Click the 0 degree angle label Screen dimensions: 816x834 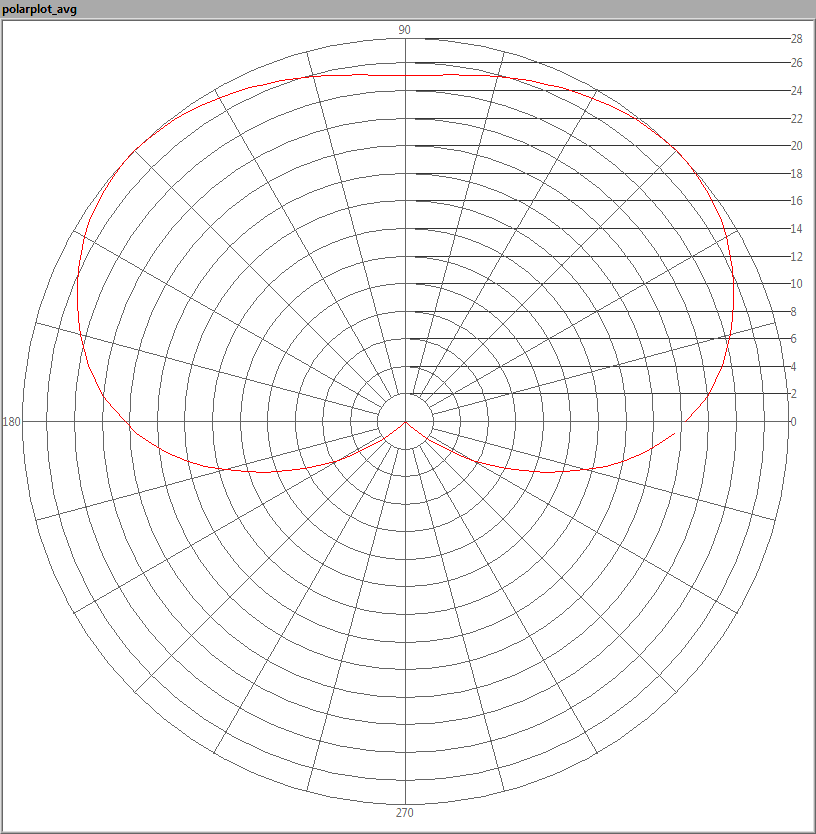[794, 422]
